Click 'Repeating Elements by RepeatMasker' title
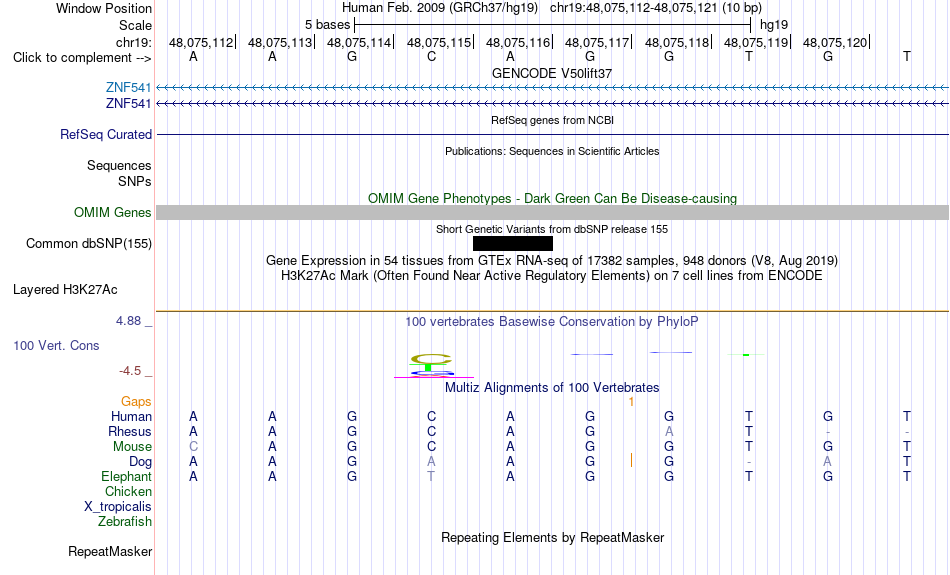Image resolution: width=950 pixels, height=575 pixels. click(553, 537)
